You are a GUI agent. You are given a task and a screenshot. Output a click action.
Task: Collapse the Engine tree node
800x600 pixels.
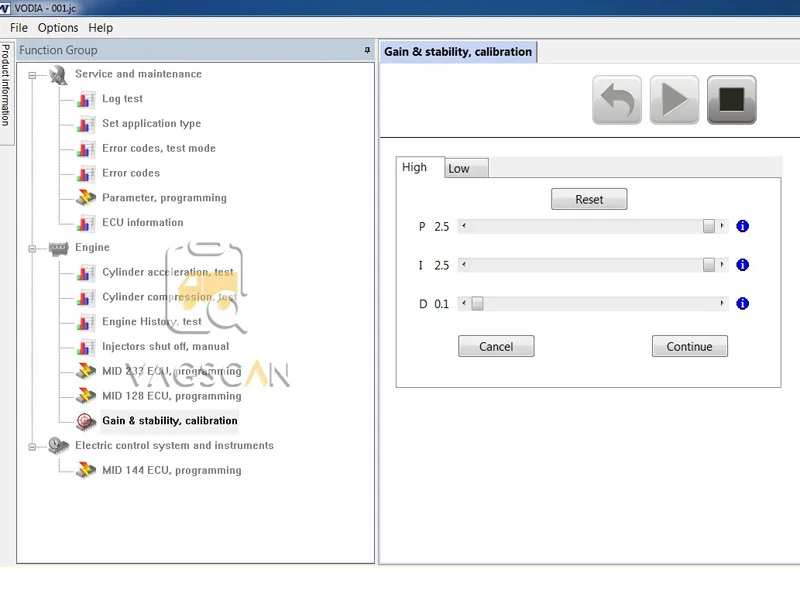coord(32,249)
